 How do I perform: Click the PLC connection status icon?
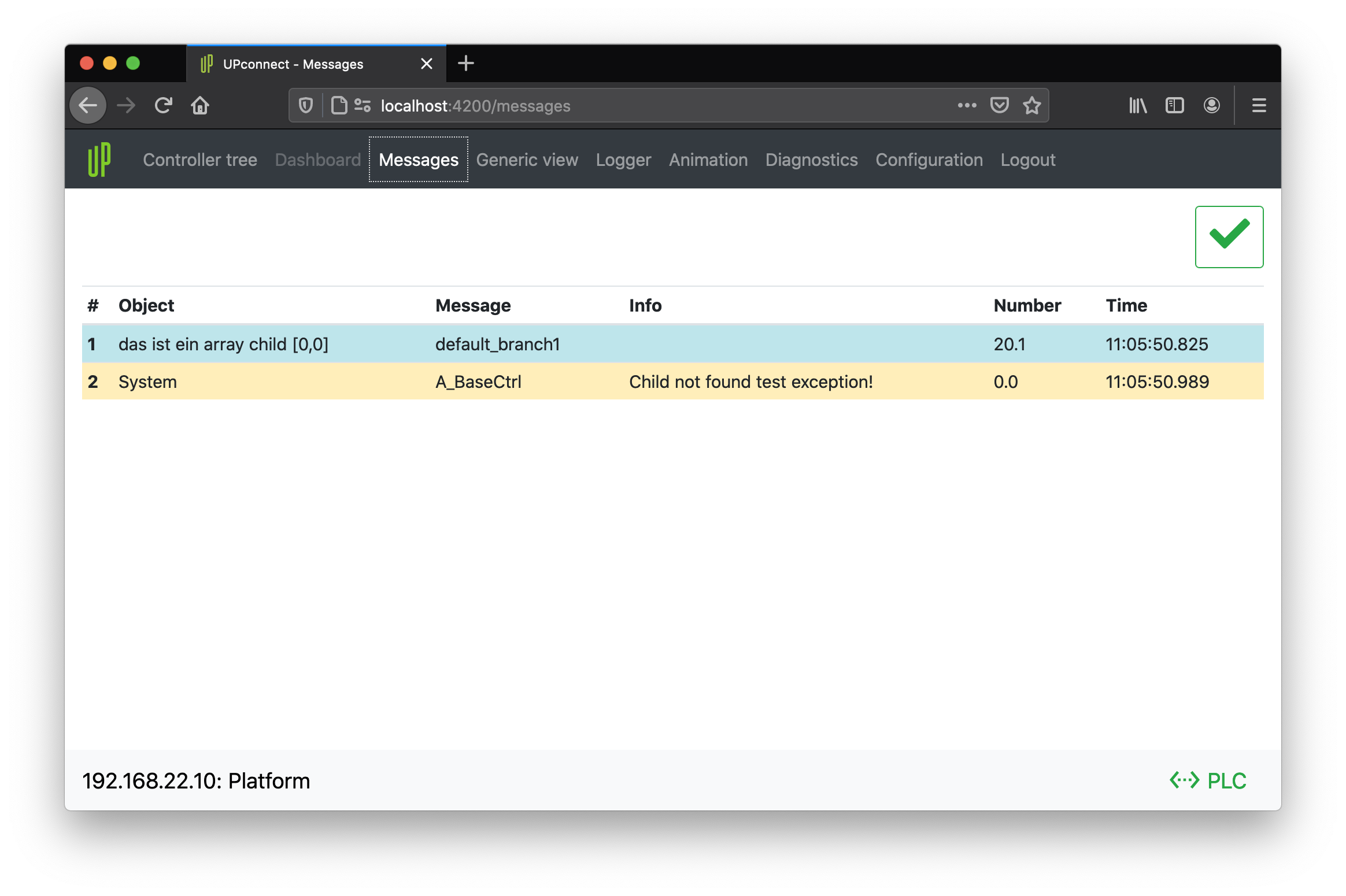[1184, 780]
